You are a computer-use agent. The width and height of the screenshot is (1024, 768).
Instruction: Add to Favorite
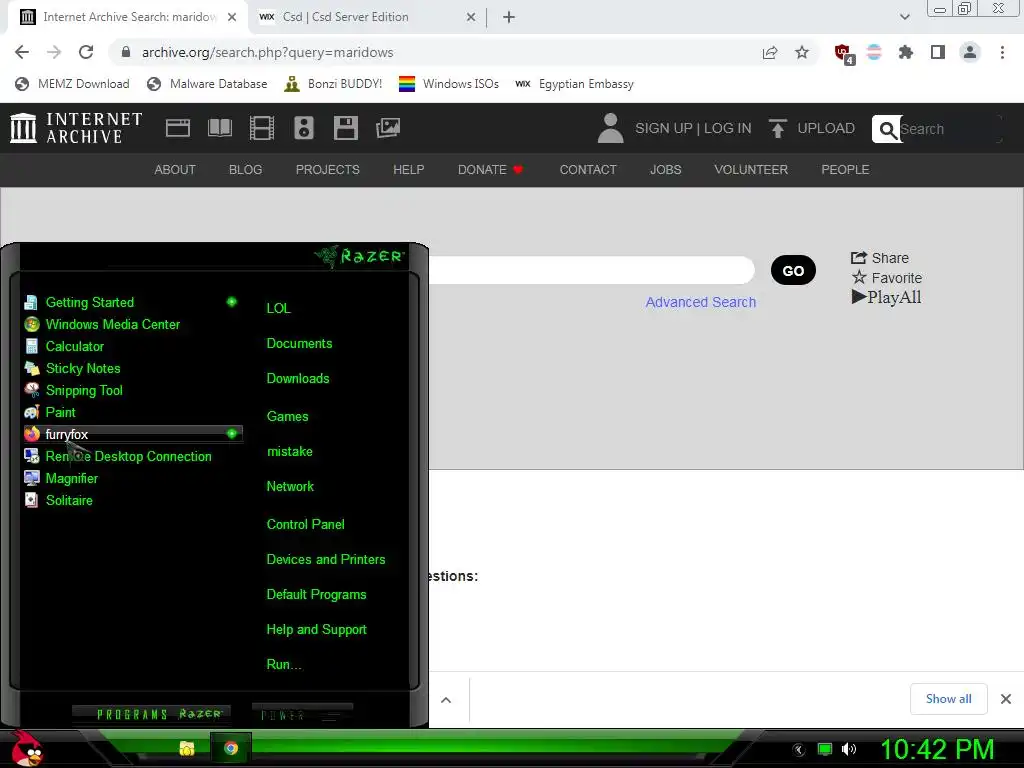click(886, 278)
